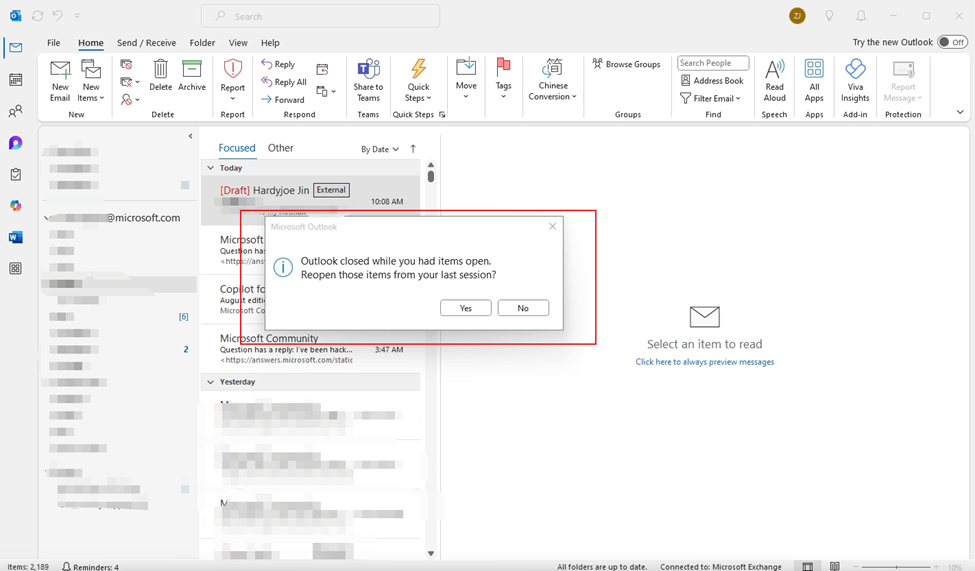Open Move dropdown
Image resolution: width=975 pixels, height=571 pixels.
click(x=466, y=79)
